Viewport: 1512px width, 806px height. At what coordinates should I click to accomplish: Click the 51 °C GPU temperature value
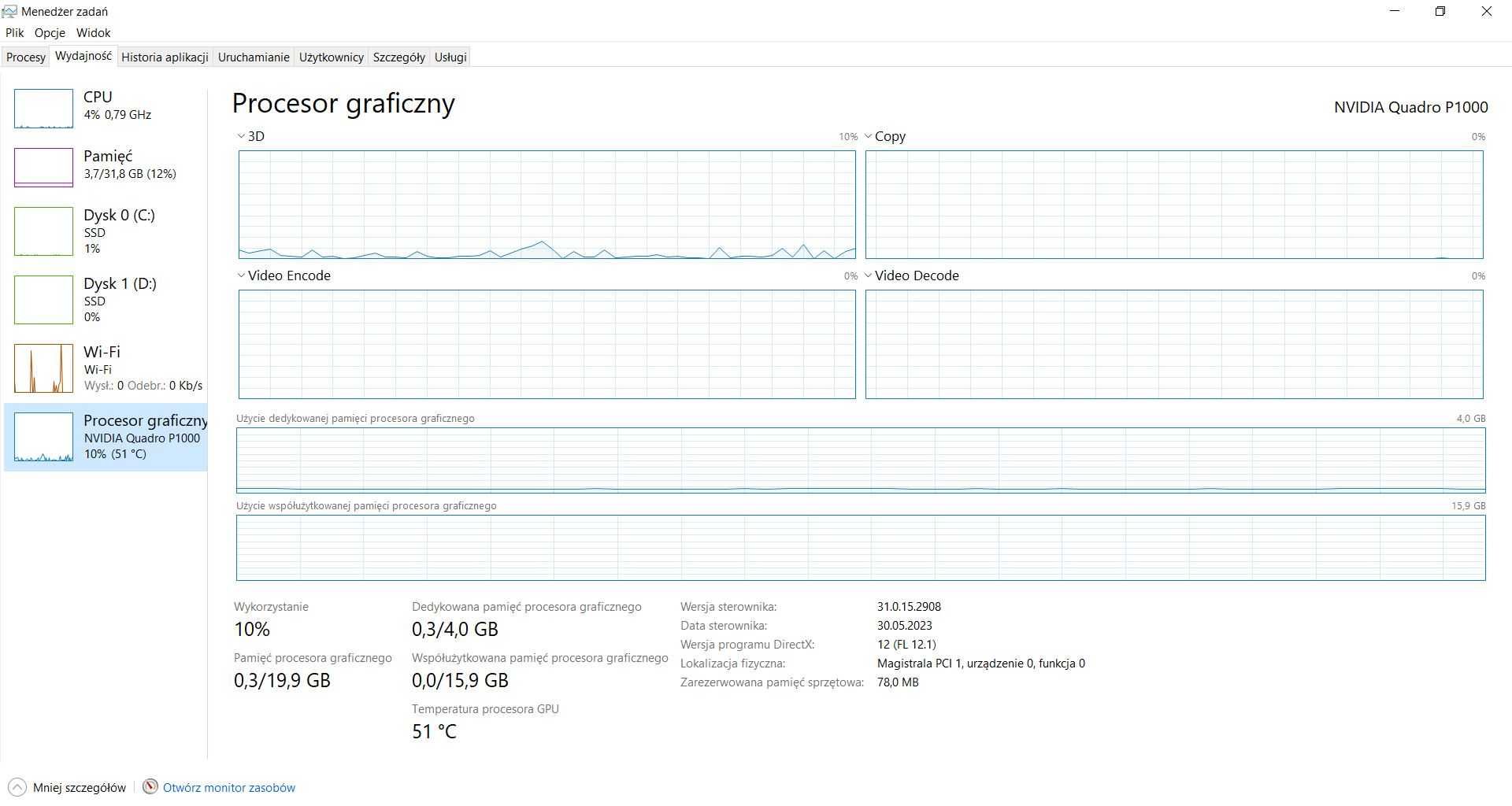(434, 731)
